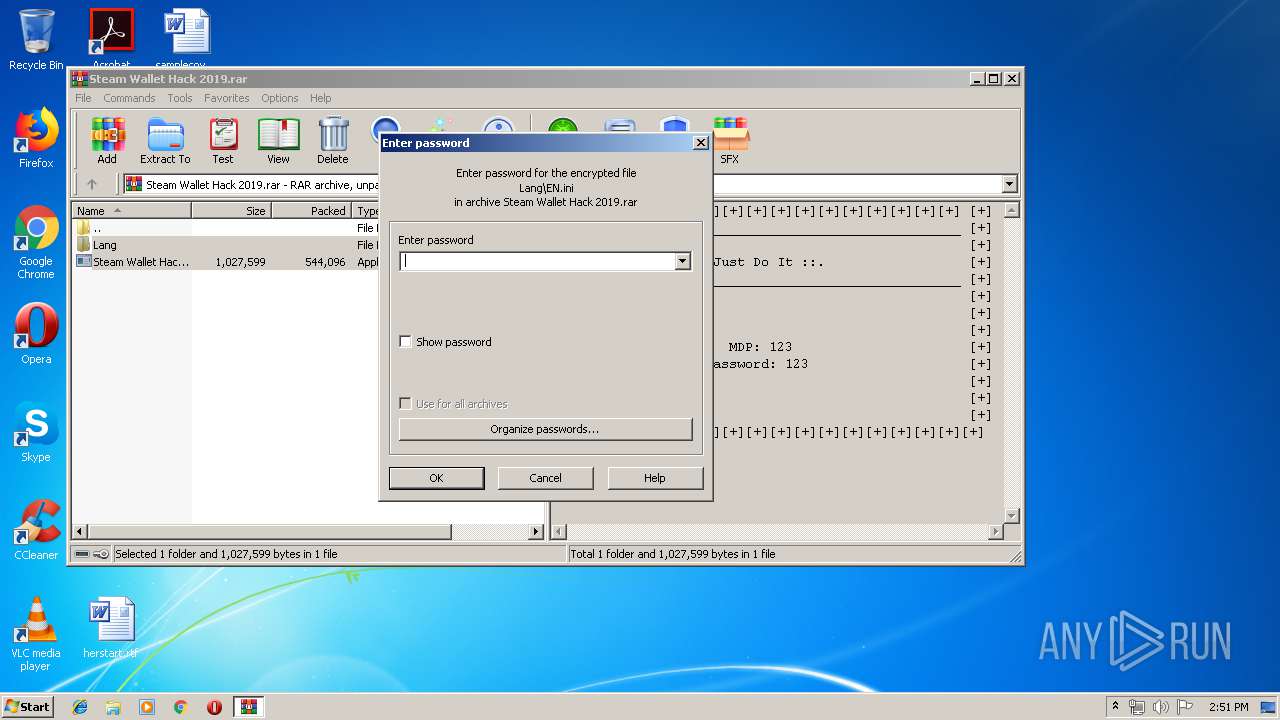Click the Delete trash can toolbar icon
Viewport: 1280px width, 720px height.
333,141
